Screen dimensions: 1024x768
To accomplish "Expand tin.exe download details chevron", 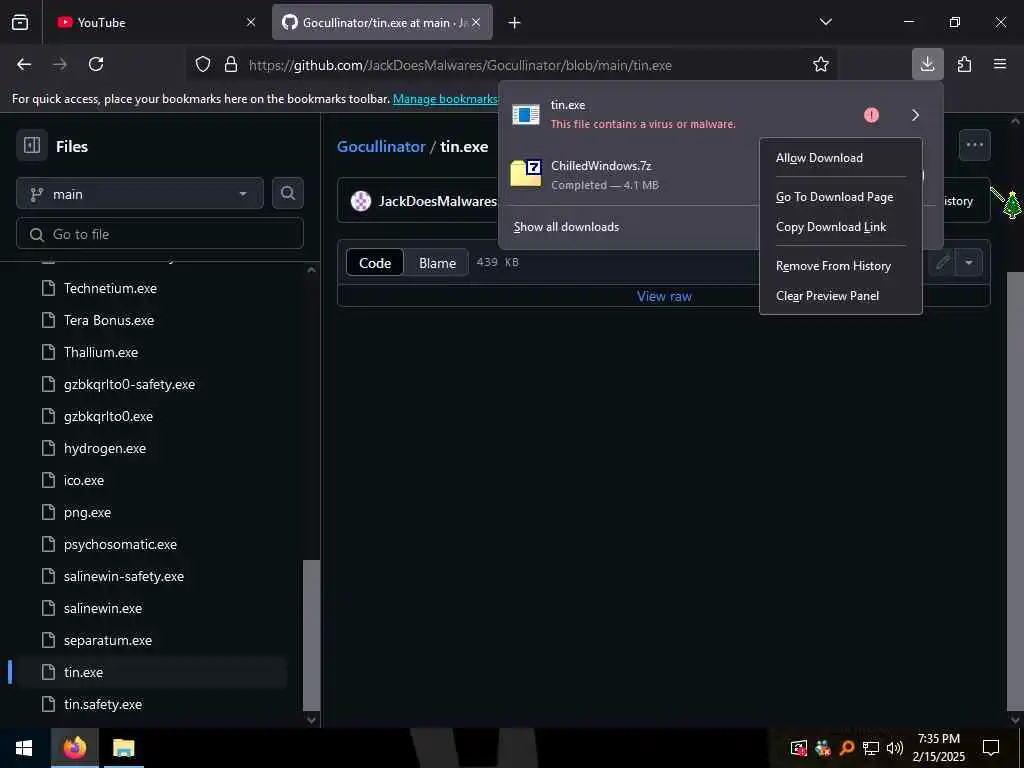I will point(916,115).
